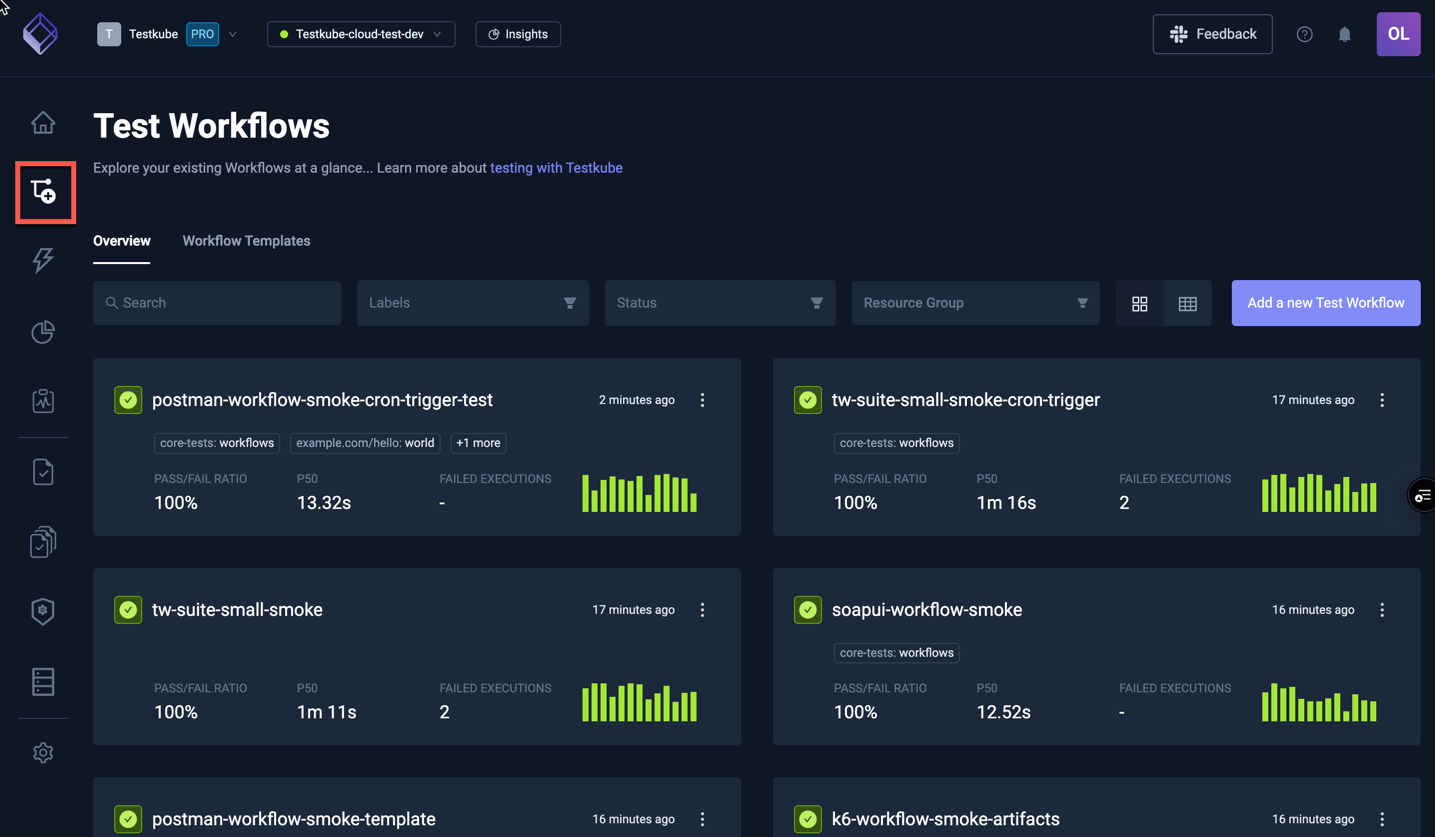Select the executions stacked-documents sidebar icon

[x=43, y=541]
